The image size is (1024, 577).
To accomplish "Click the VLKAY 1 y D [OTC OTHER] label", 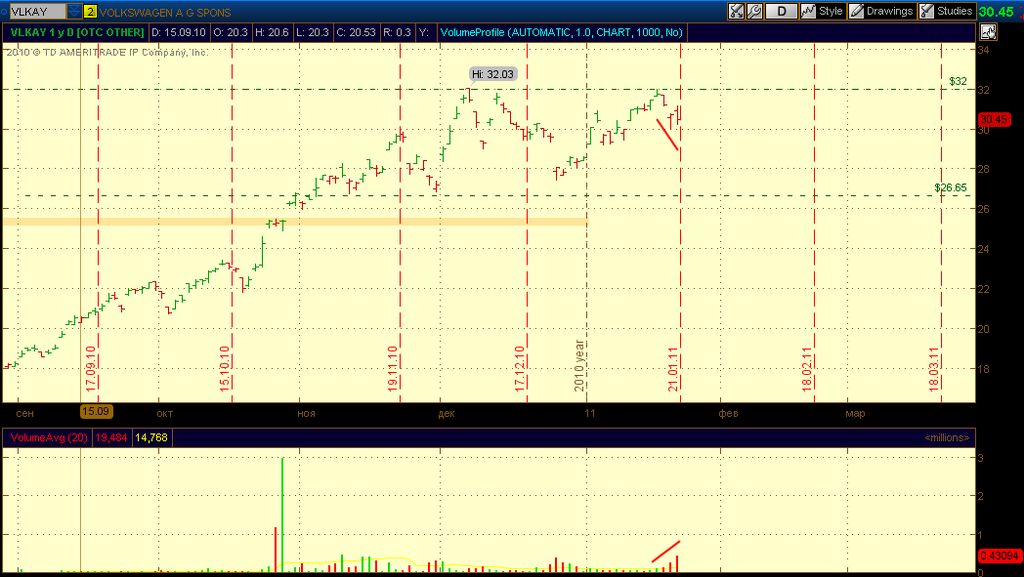I will (x=77, y=32).
